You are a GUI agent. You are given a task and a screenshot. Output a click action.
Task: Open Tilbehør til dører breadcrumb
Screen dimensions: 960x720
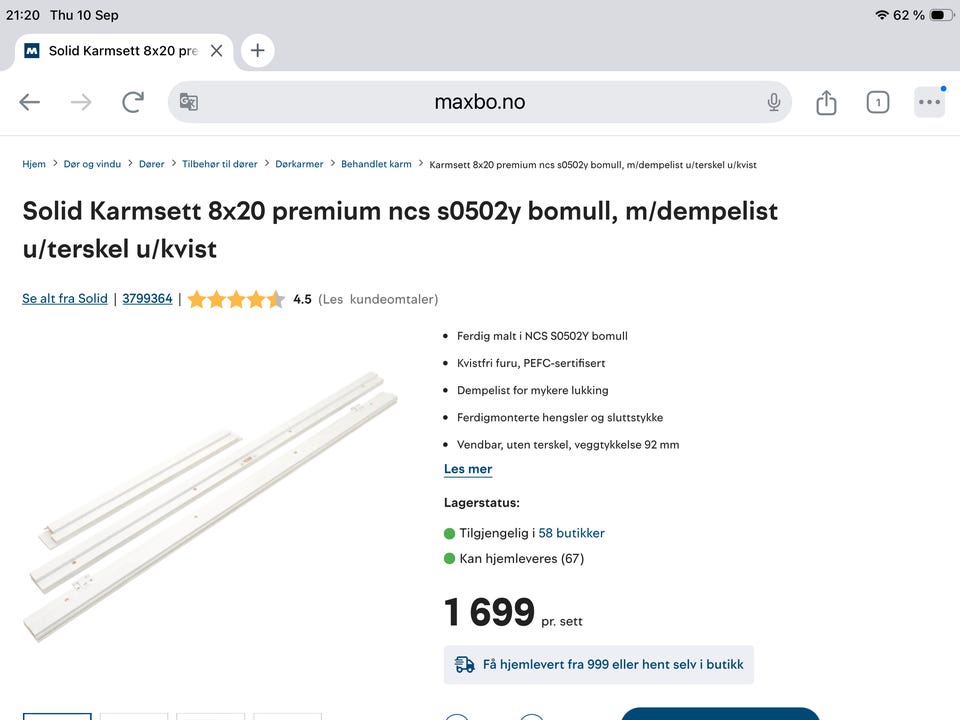220,164
